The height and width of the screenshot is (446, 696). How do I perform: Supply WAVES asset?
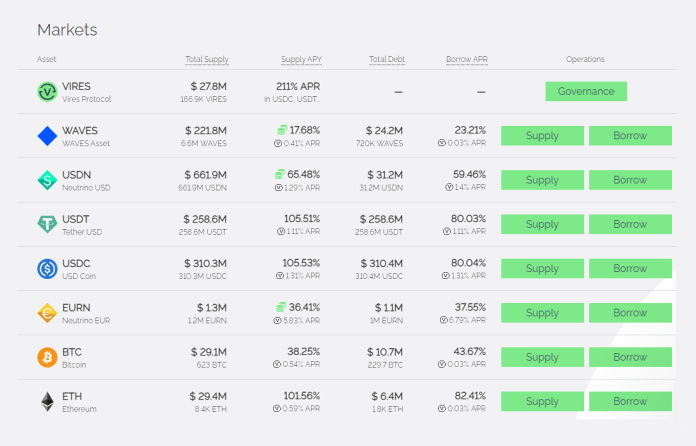point(542,135)
